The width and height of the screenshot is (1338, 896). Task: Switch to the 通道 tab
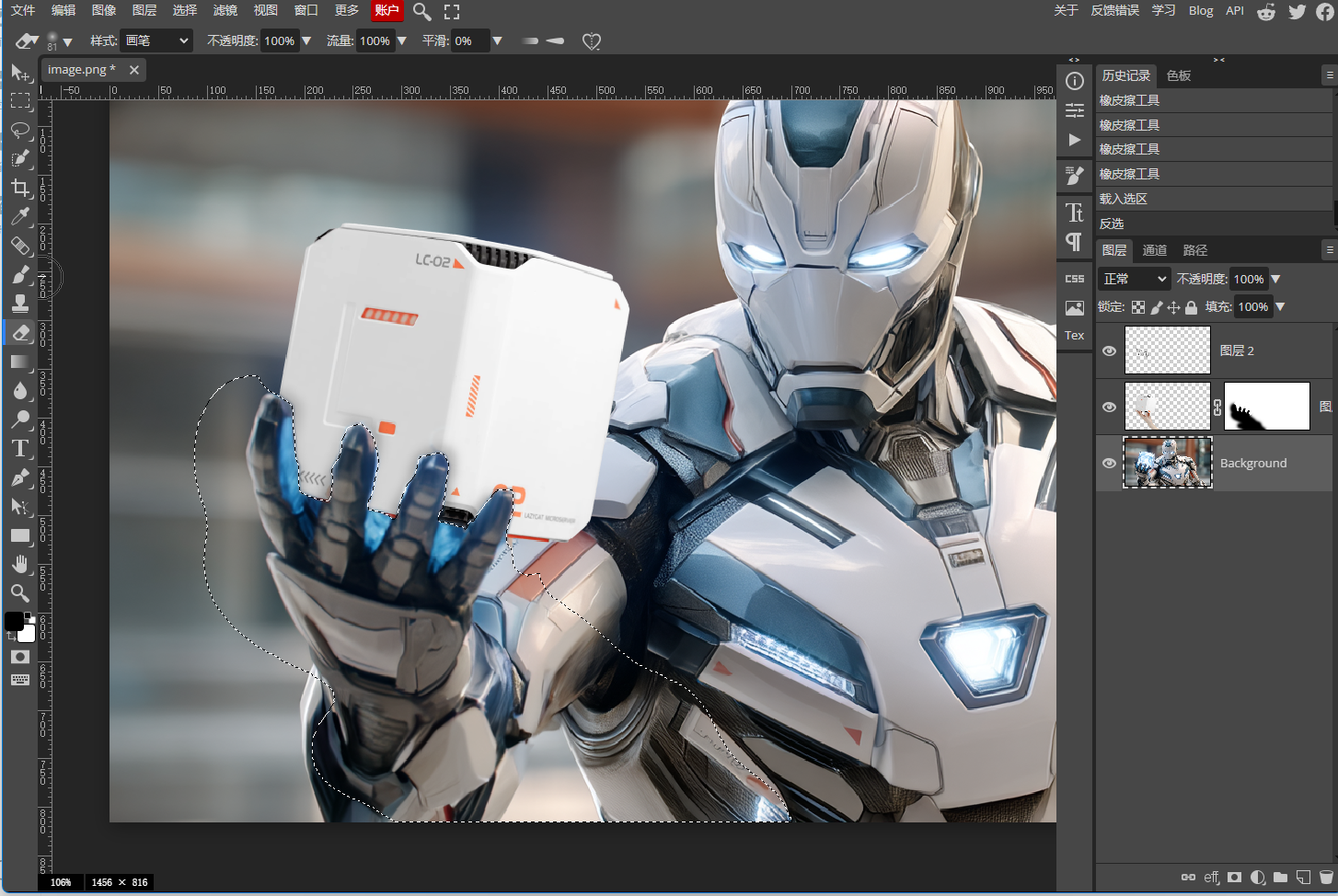[x=1154, y=250]
